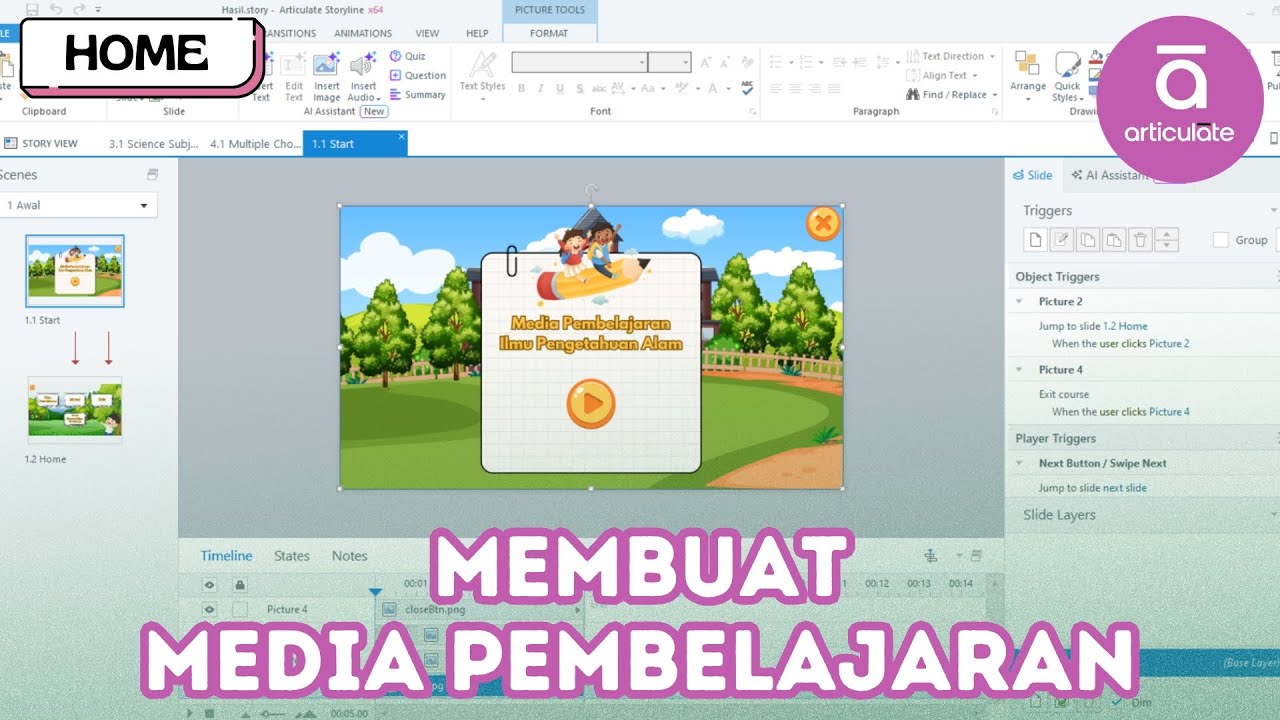Open the Text Styles gallery
The height and width of the screenshot is (720, 1280).
coord(482,75)
